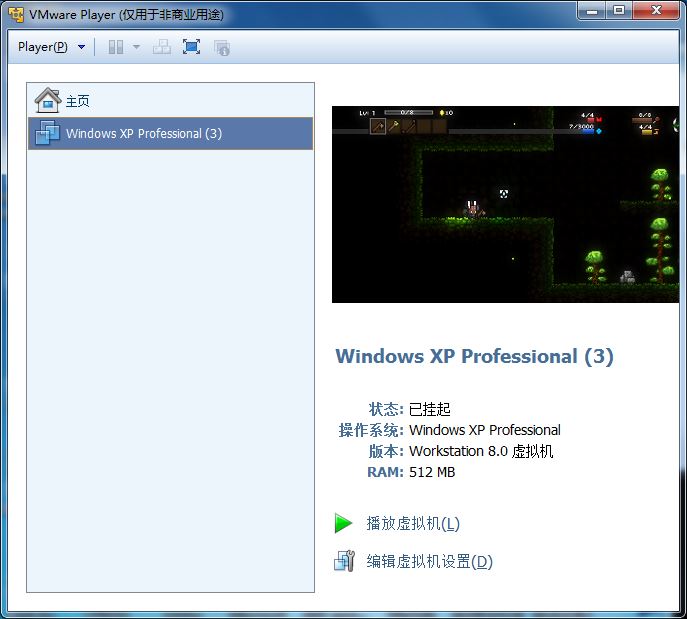Minimize the VMware Player window
The height and width of the screenshot is (619, 687).
(x=592, y=10)
